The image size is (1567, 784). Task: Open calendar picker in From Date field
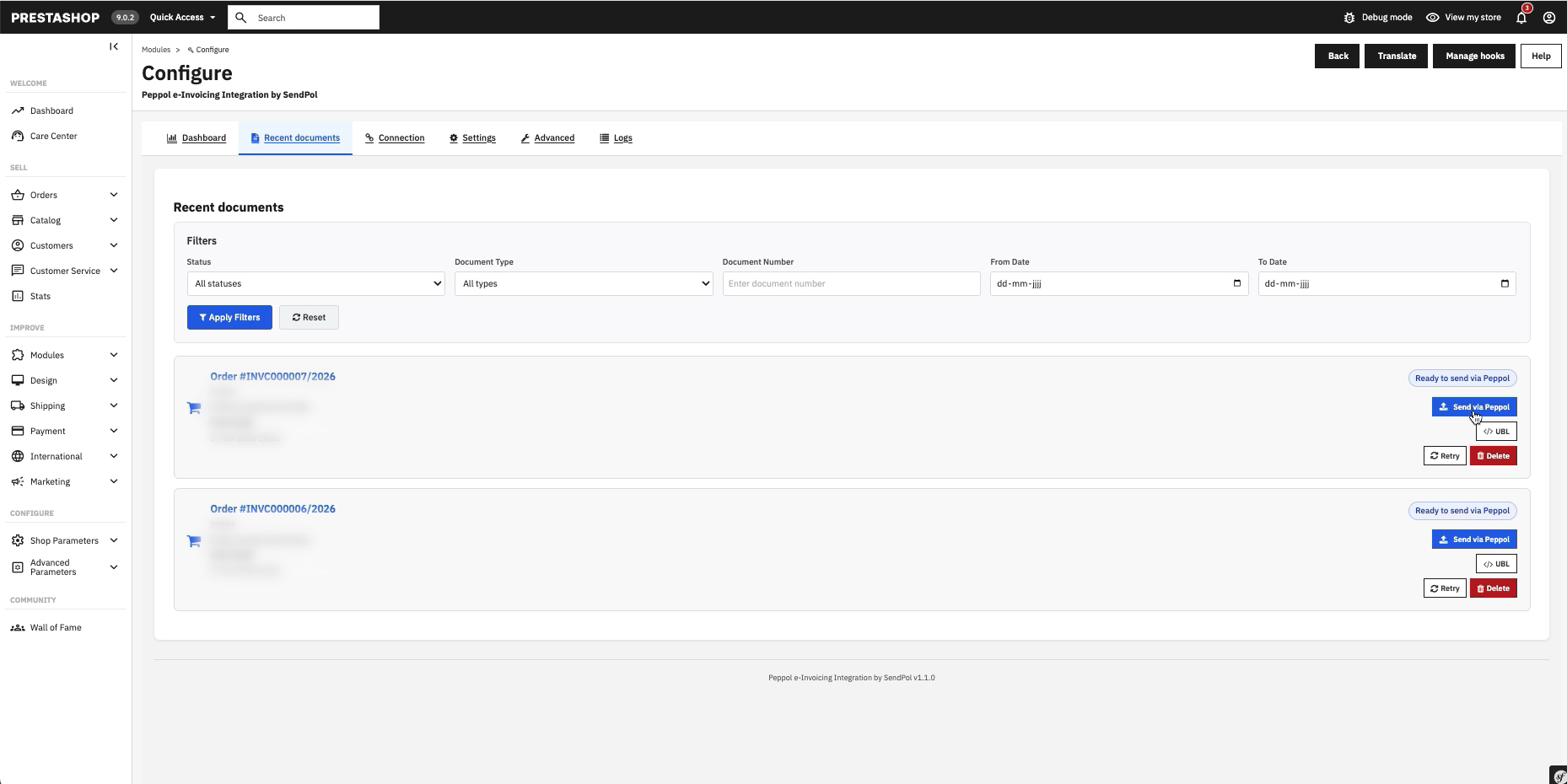pyautogui.click(x=1237, y=283)
